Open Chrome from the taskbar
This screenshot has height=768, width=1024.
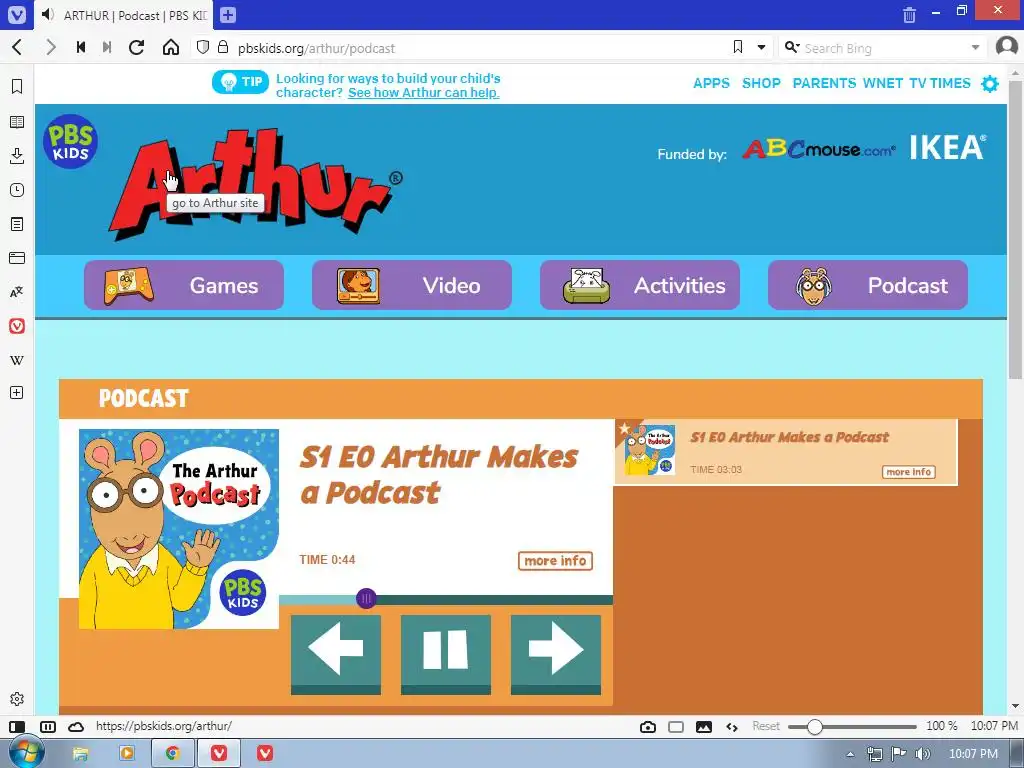(172, 753)
